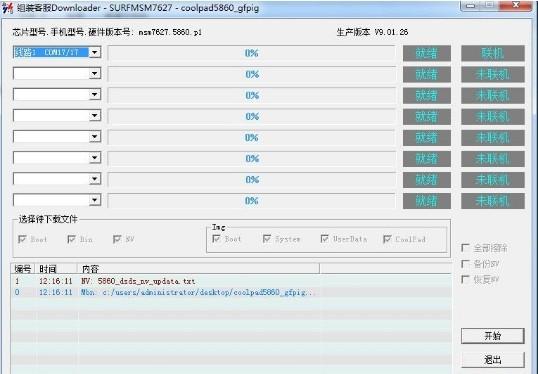Viewport: 538px width, 374px height.
Task: Expand the eighth row port combo box
Action: click(x=95, y=200)
